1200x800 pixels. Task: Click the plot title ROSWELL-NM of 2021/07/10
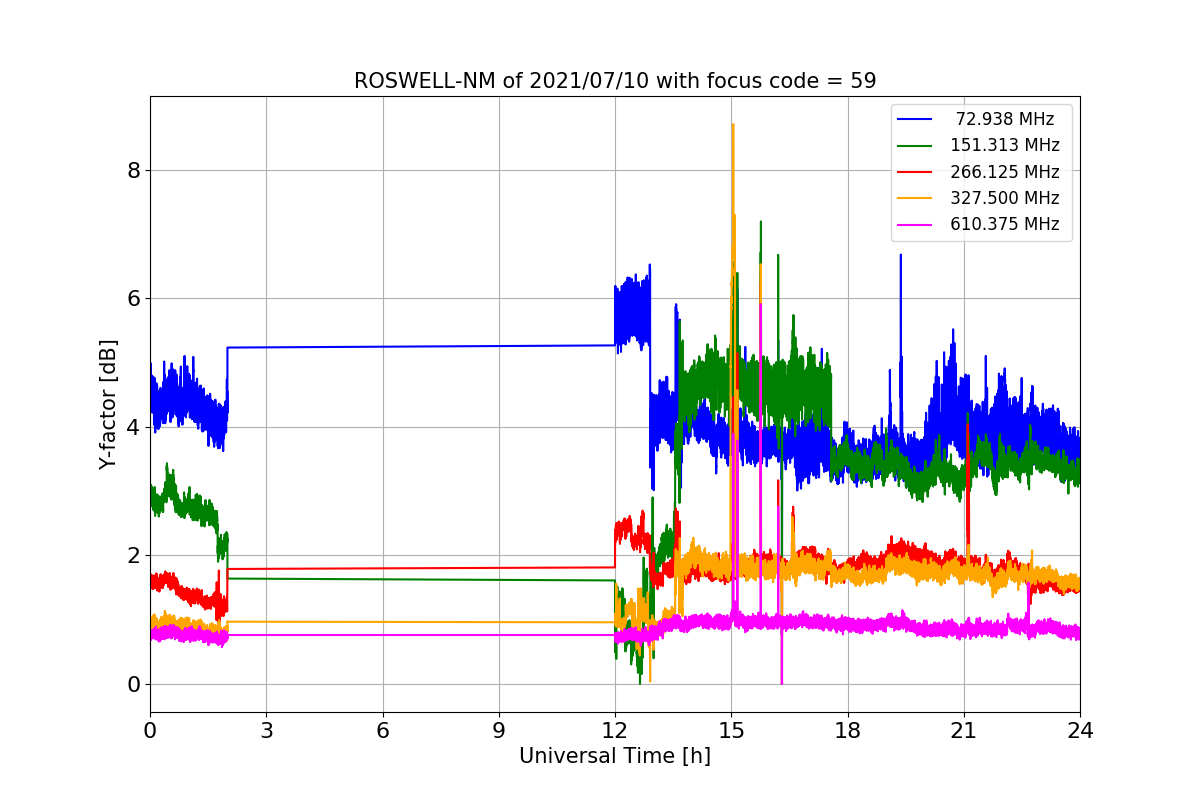point(615,81)
